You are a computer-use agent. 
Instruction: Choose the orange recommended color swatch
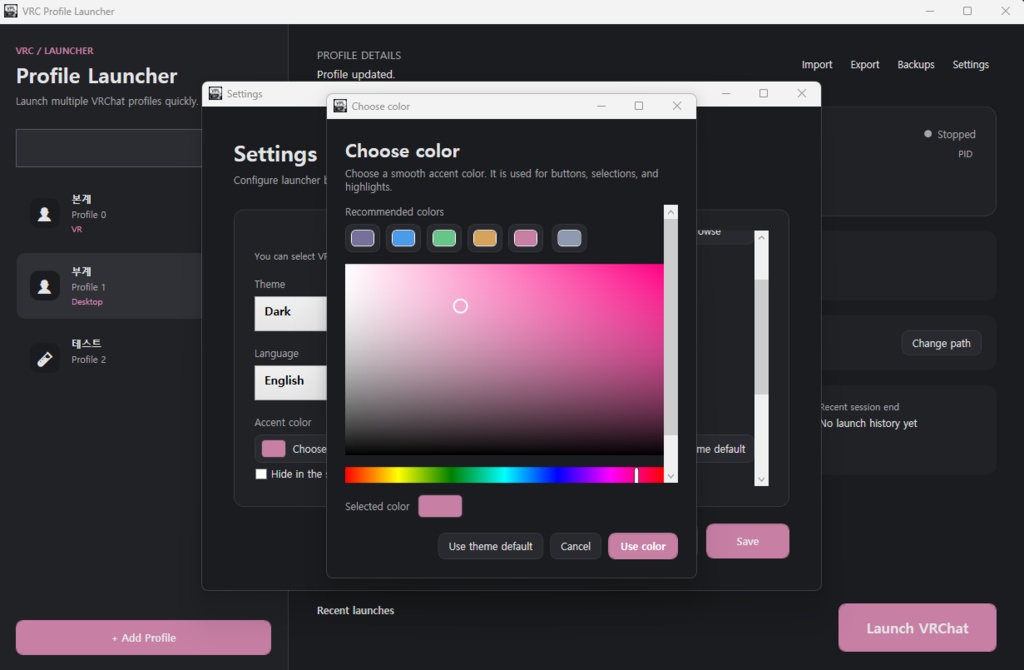click(485, 238)
